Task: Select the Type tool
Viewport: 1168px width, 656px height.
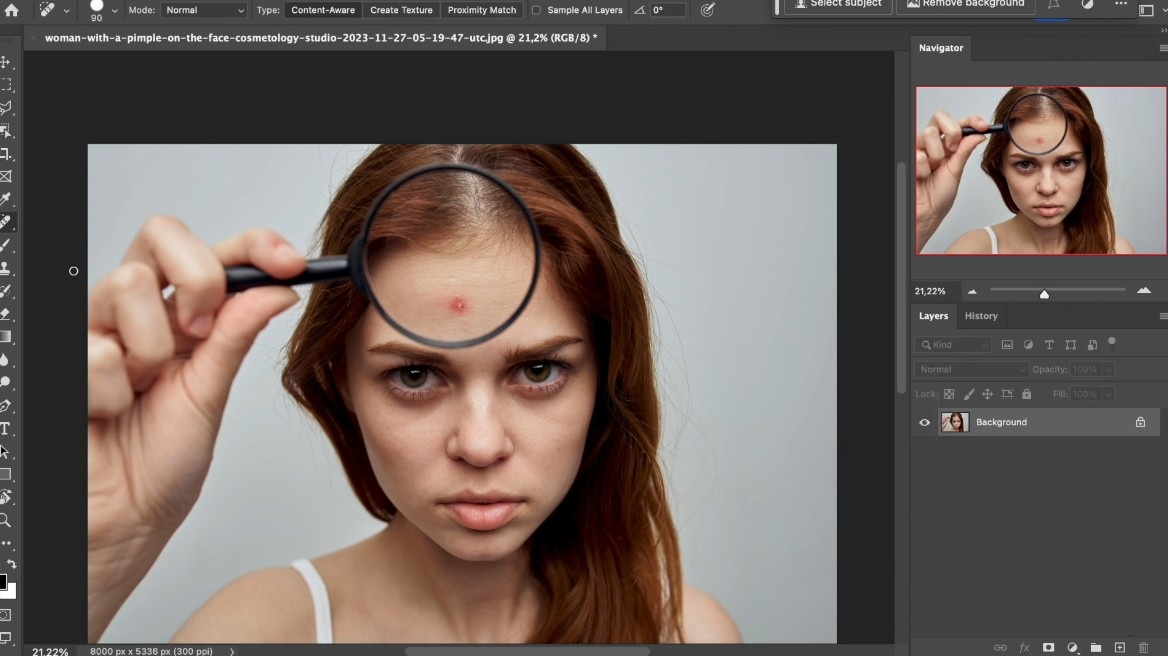Action: click(6, 429)
